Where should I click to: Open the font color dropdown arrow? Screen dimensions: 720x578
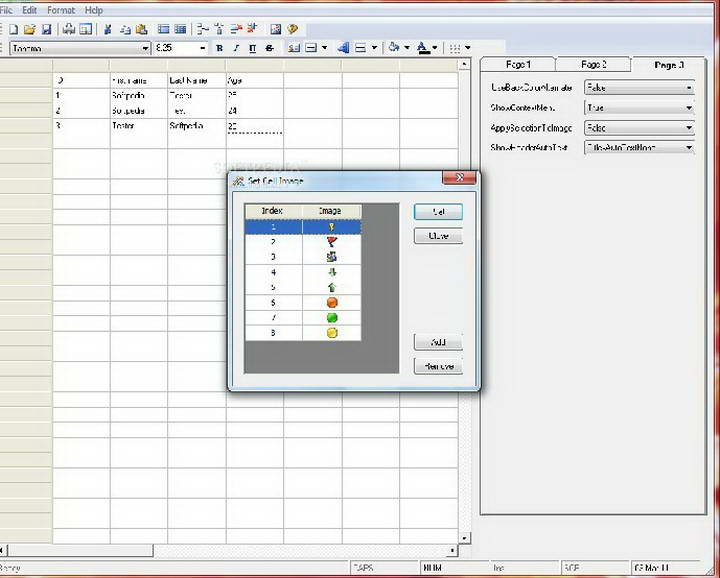click(x=437, y=48)
